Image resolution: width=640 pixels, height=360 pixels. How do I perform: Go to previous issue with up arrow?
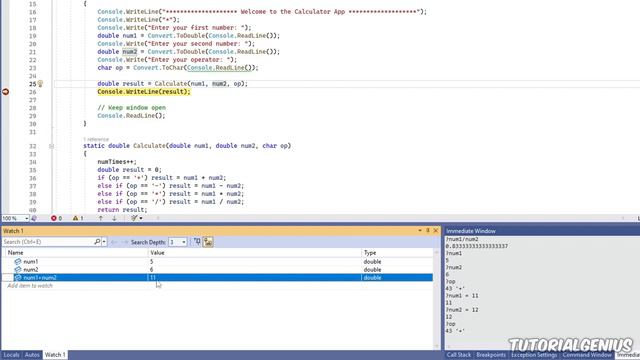[x=101, y=218]
